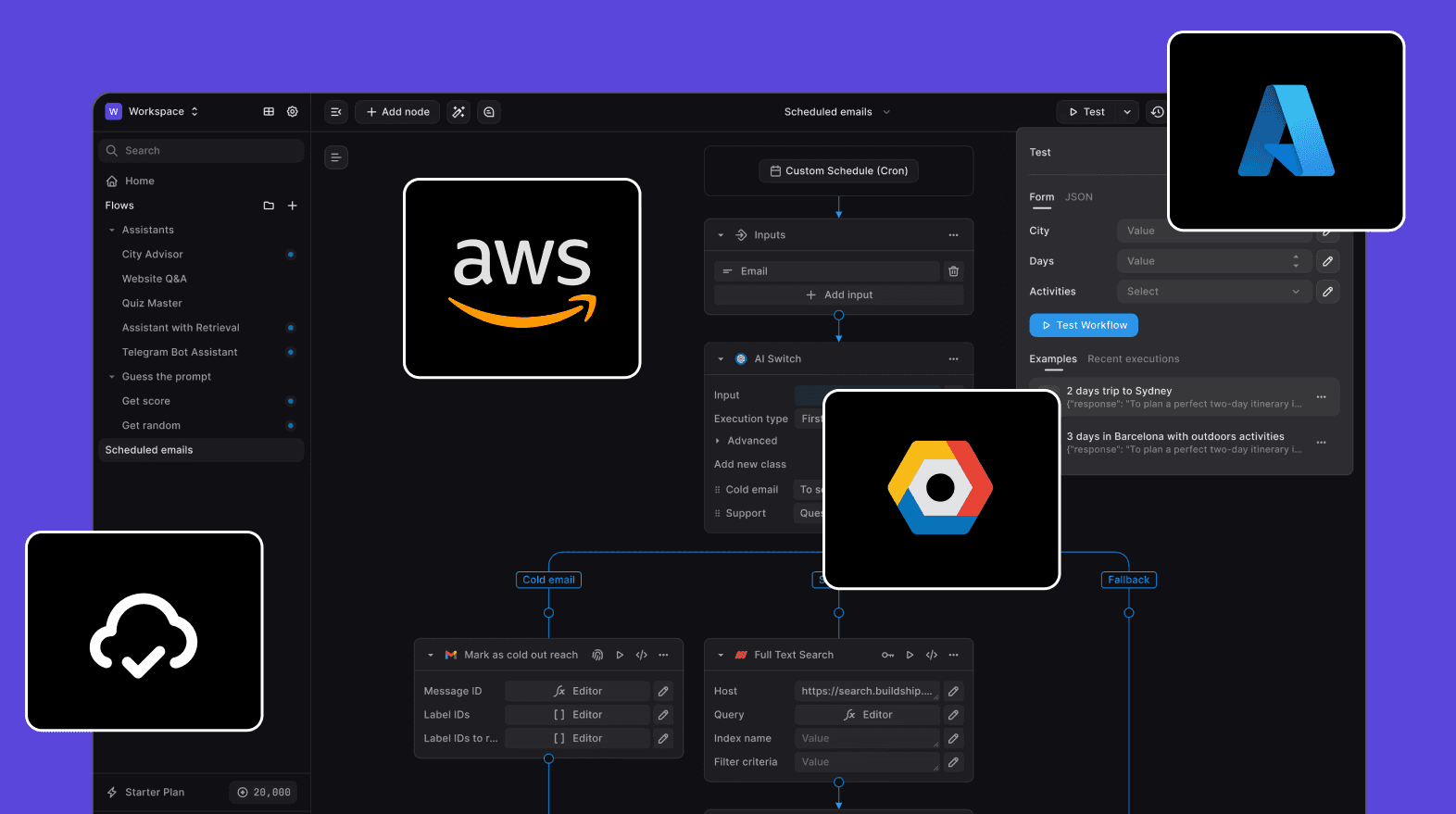Delete the Email input with trash icon
Screen dimensions: 1456x814
(953, 271)
